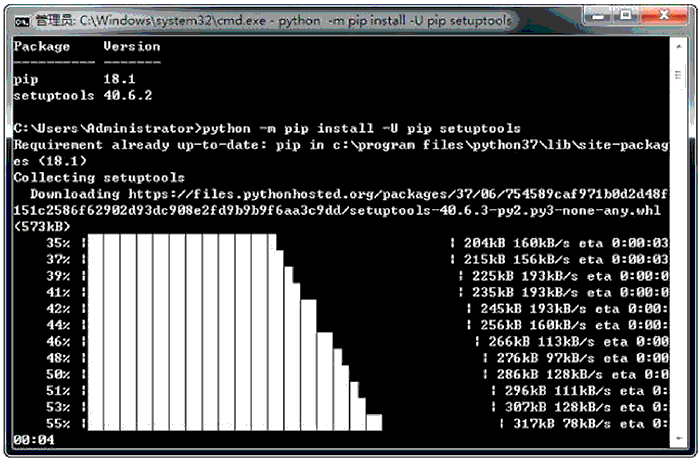Click the 'Version' column header text

[132, 46]
